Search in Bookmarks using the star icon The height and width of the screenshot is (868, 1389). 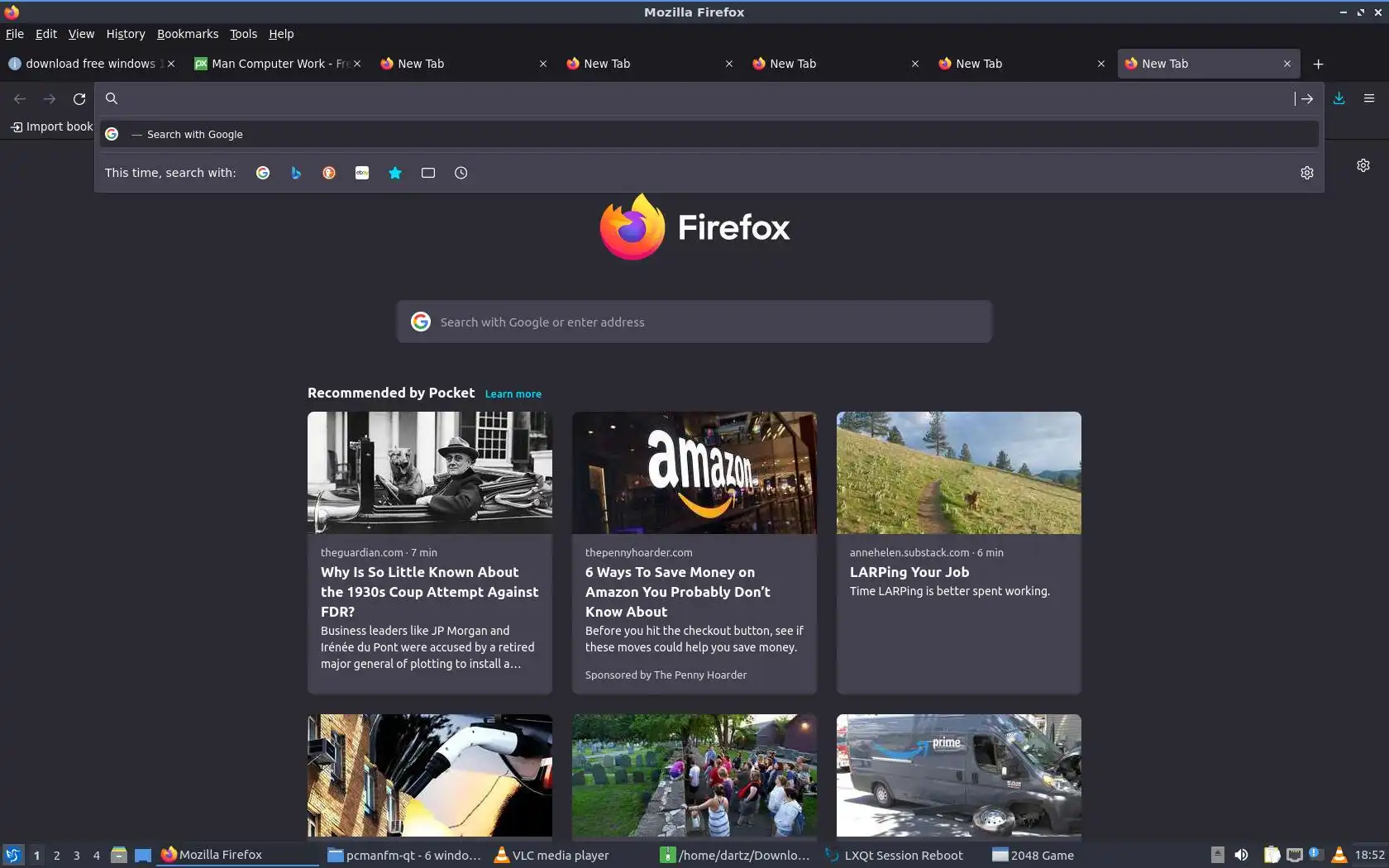pyautogui.click(x=395, y=173)
